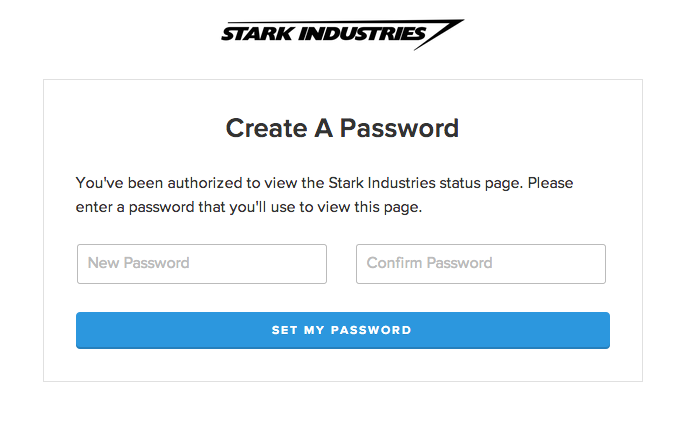689x441 pixels.
Task: Select the authorization message paragraph
Action: (324, 195)
